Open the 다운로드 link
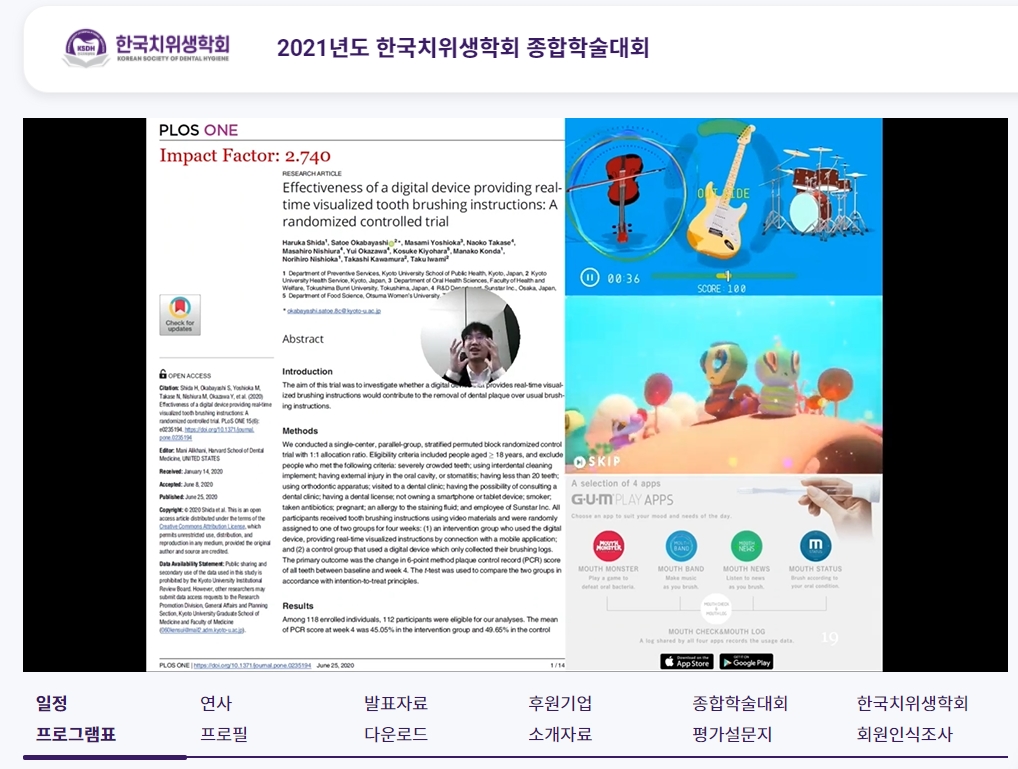The image size is (1018, 769). (x=396, y=734)
